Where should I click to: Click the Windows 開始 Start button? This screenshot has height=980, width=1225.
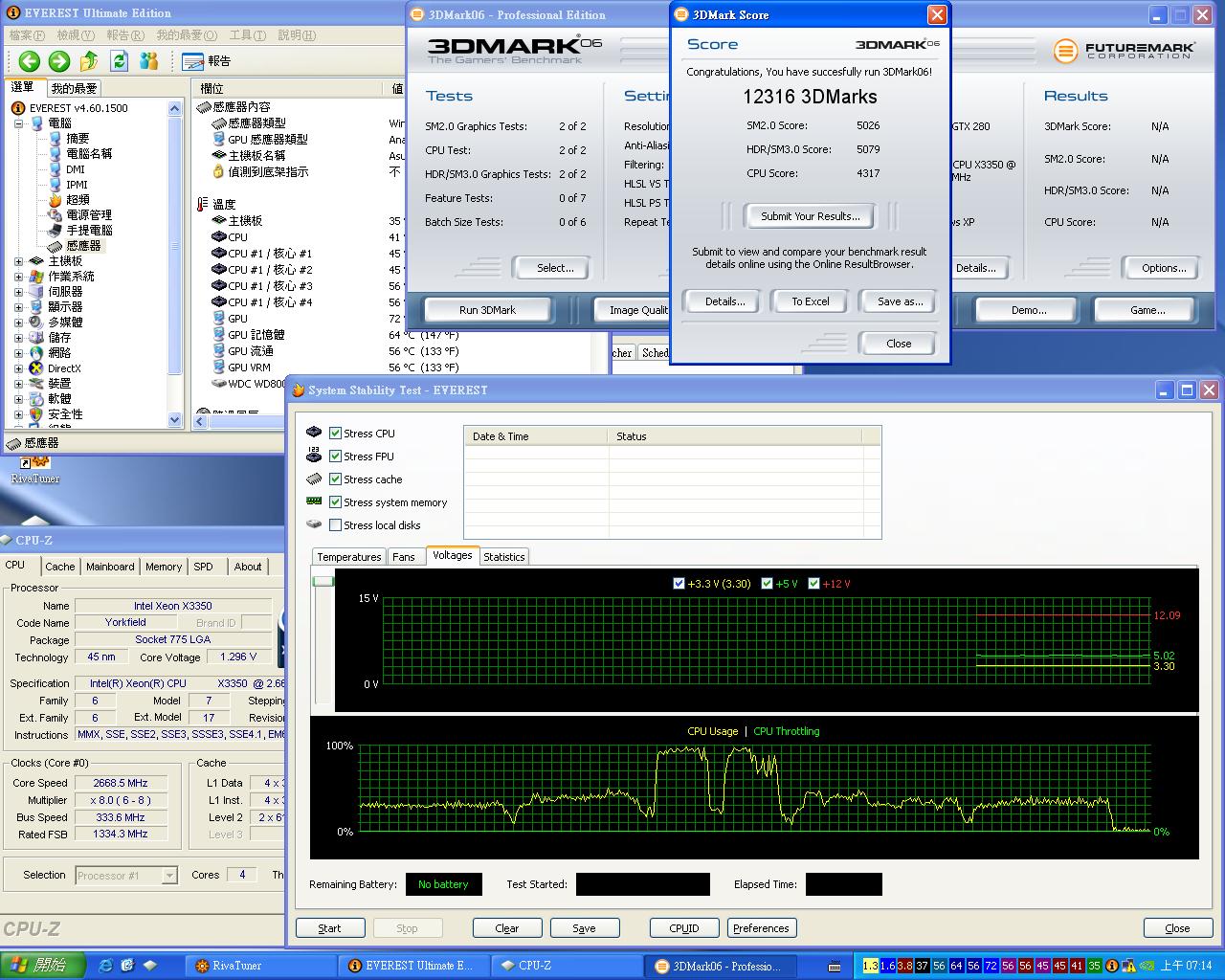point(43,966)
